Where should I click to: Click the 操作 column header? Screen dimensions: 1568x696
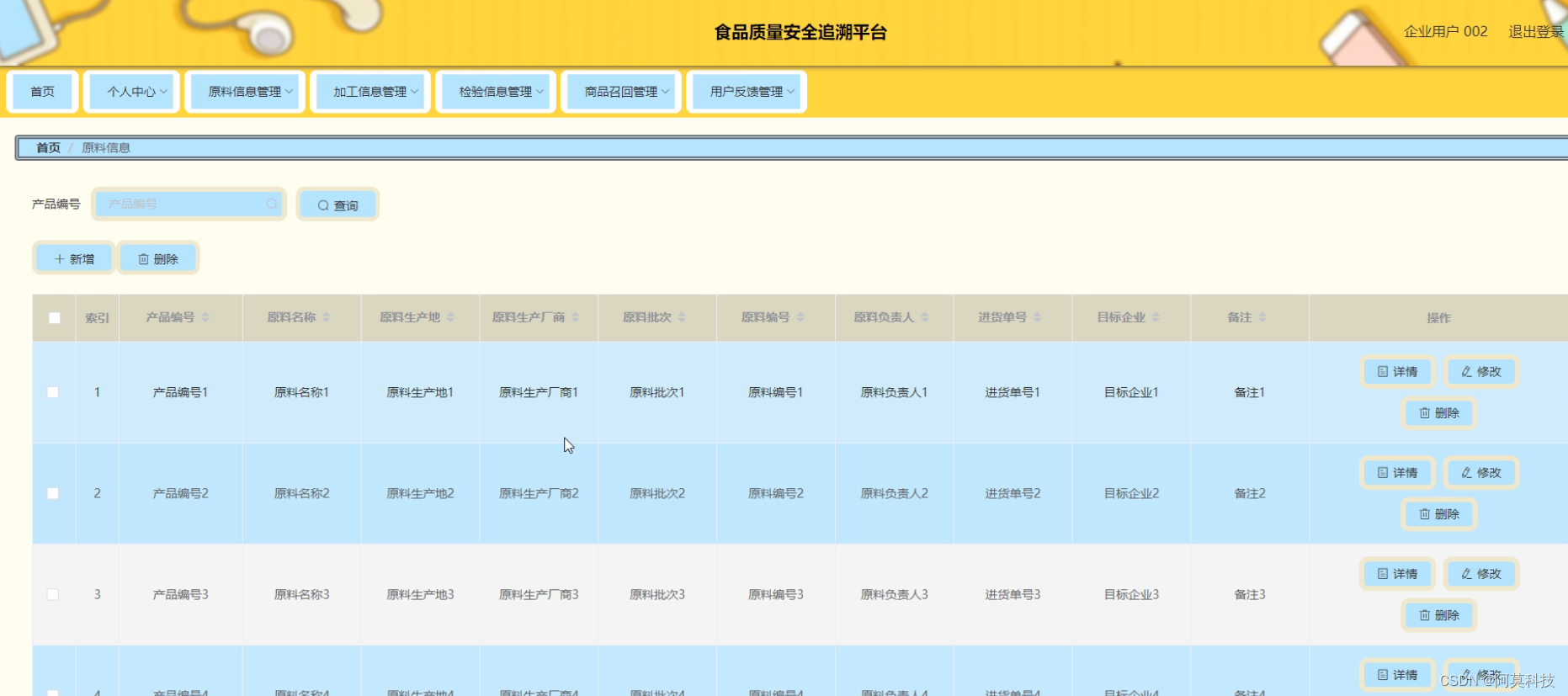1438,318
